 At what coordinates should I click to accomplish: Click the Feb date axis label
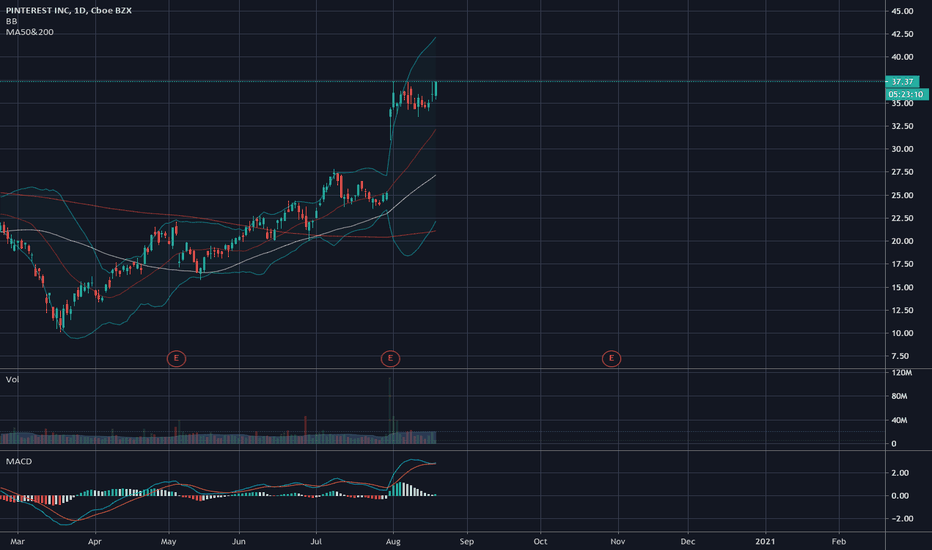[839, 542]
